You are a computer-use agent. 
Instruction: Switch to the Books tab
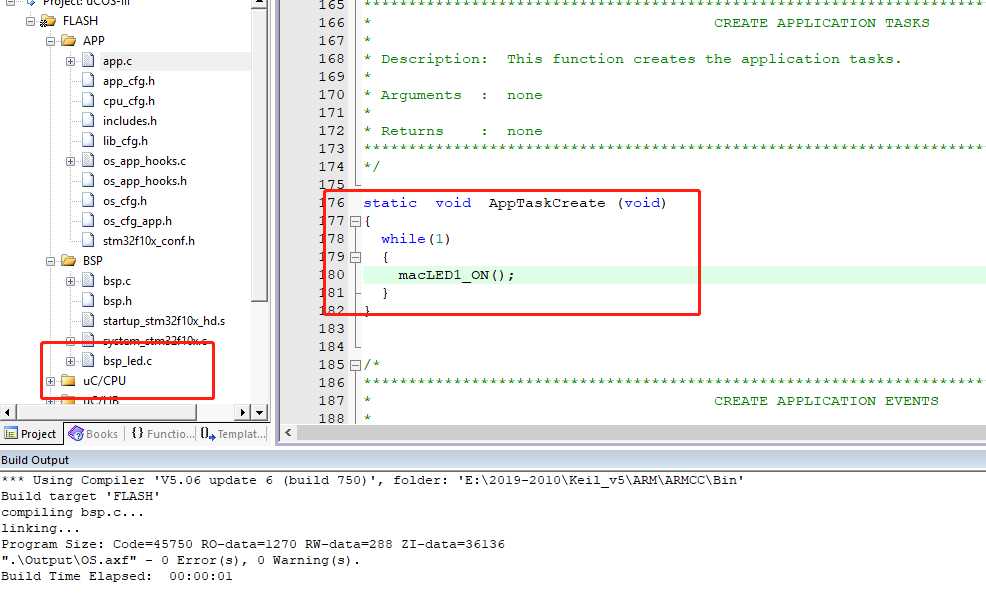point(94,434)
